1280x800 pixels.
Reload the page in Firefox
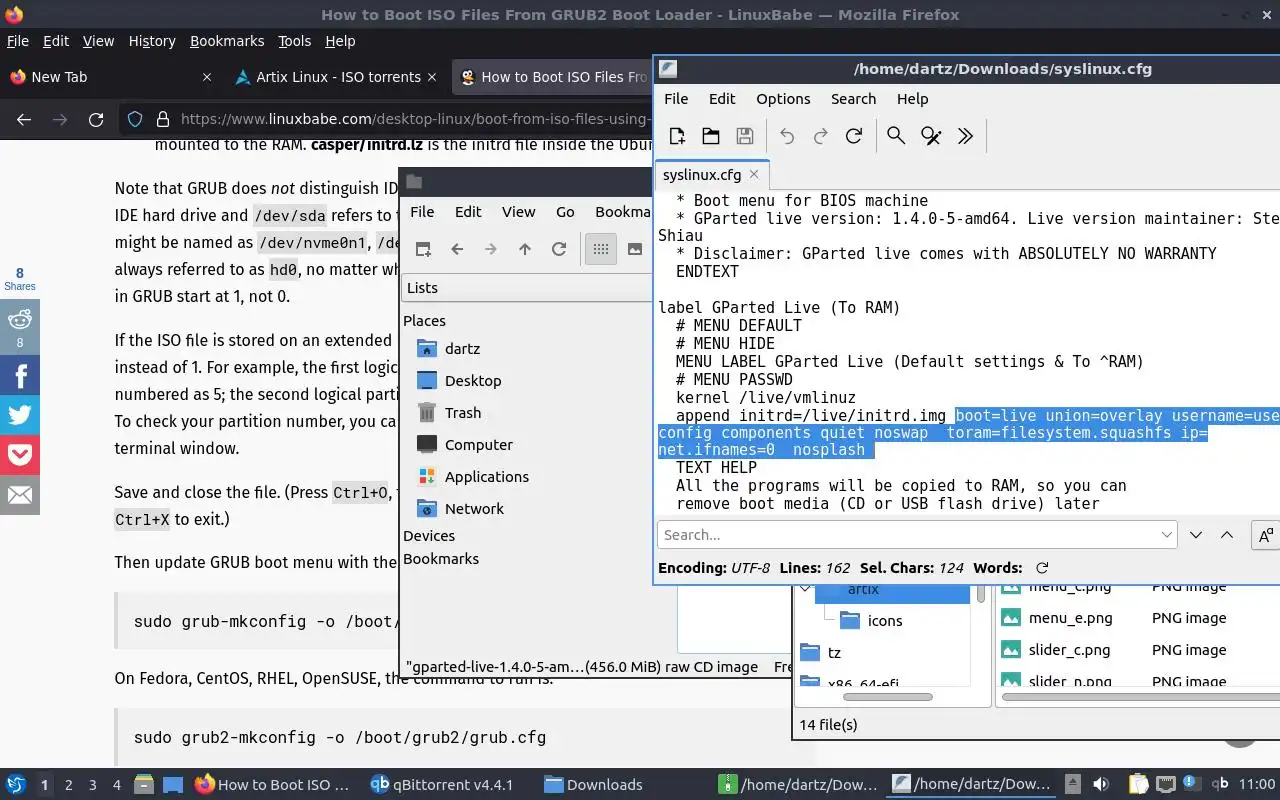pyautogui.click(x=96, y=120)
